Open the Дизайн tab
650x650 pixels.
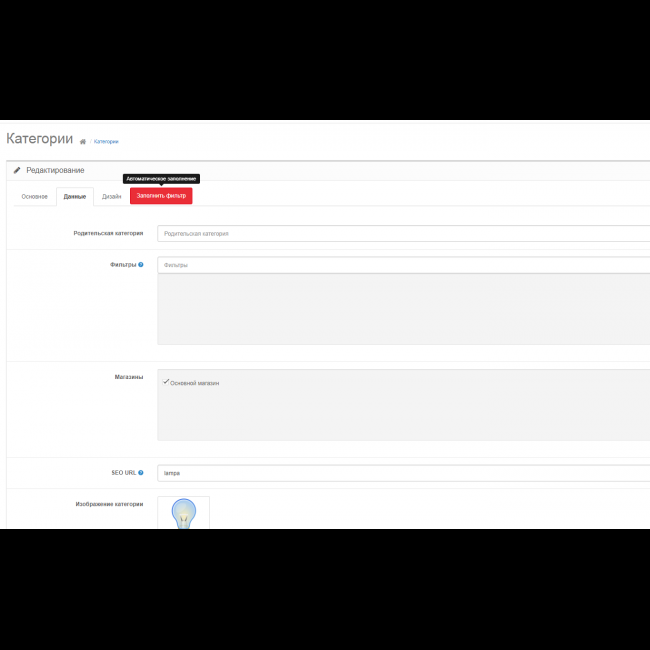pyautogui.click(x=112, y=196)
